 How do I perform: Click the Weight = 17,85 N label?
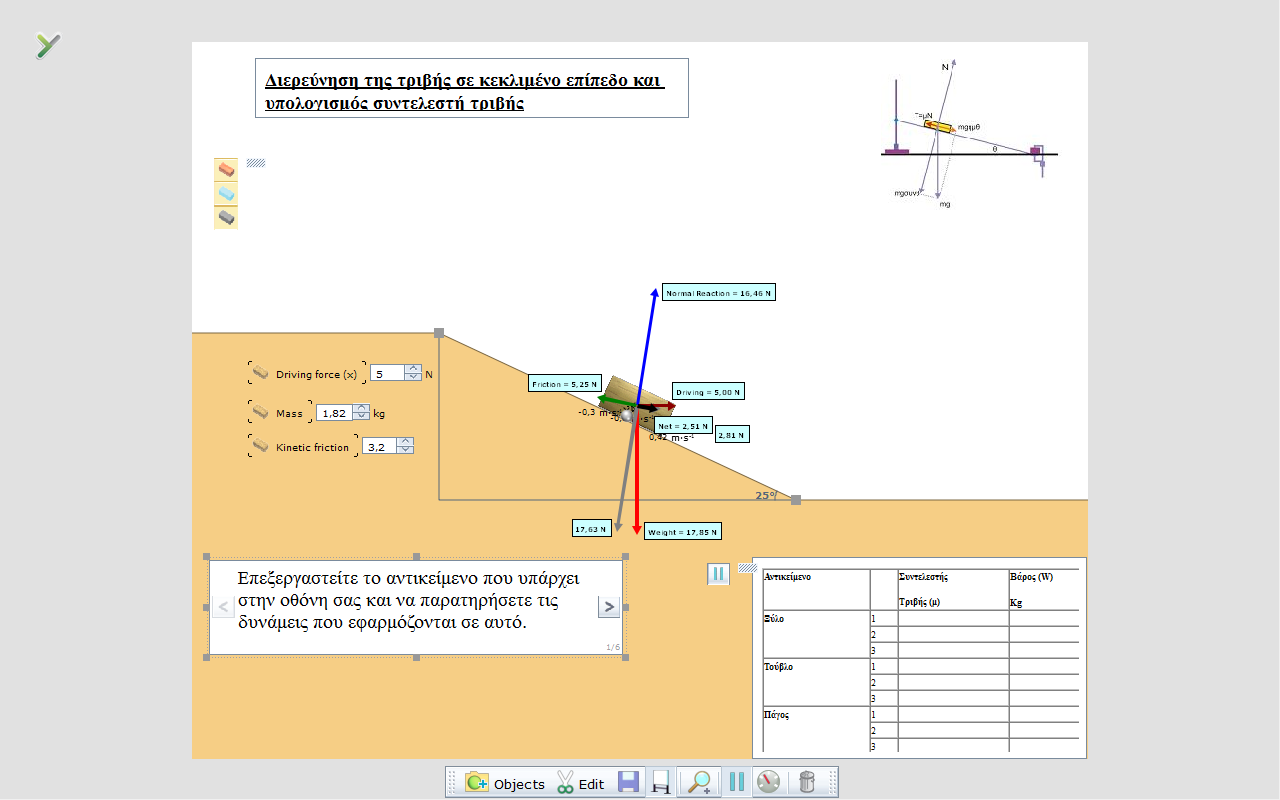[x=683, y=531]
